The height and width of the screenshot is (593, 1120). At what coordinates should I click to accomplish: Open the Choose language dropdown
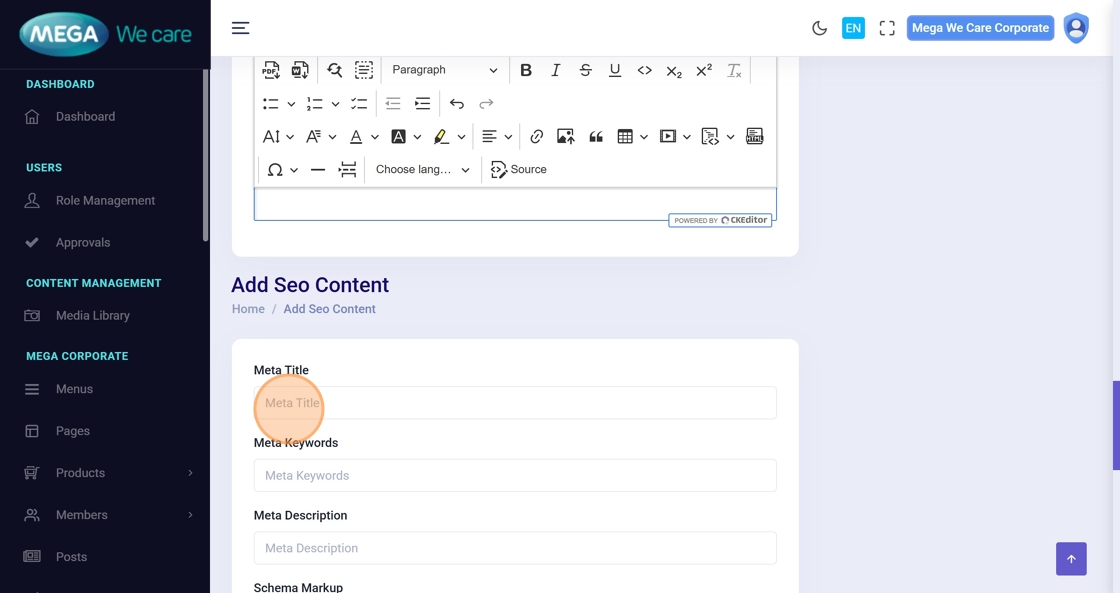coord(422,170)
